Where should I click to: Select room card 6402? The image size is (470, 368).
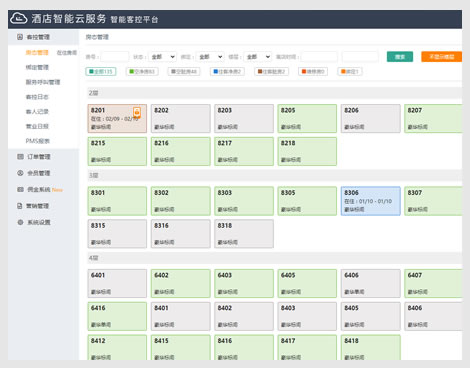(180, 283)
